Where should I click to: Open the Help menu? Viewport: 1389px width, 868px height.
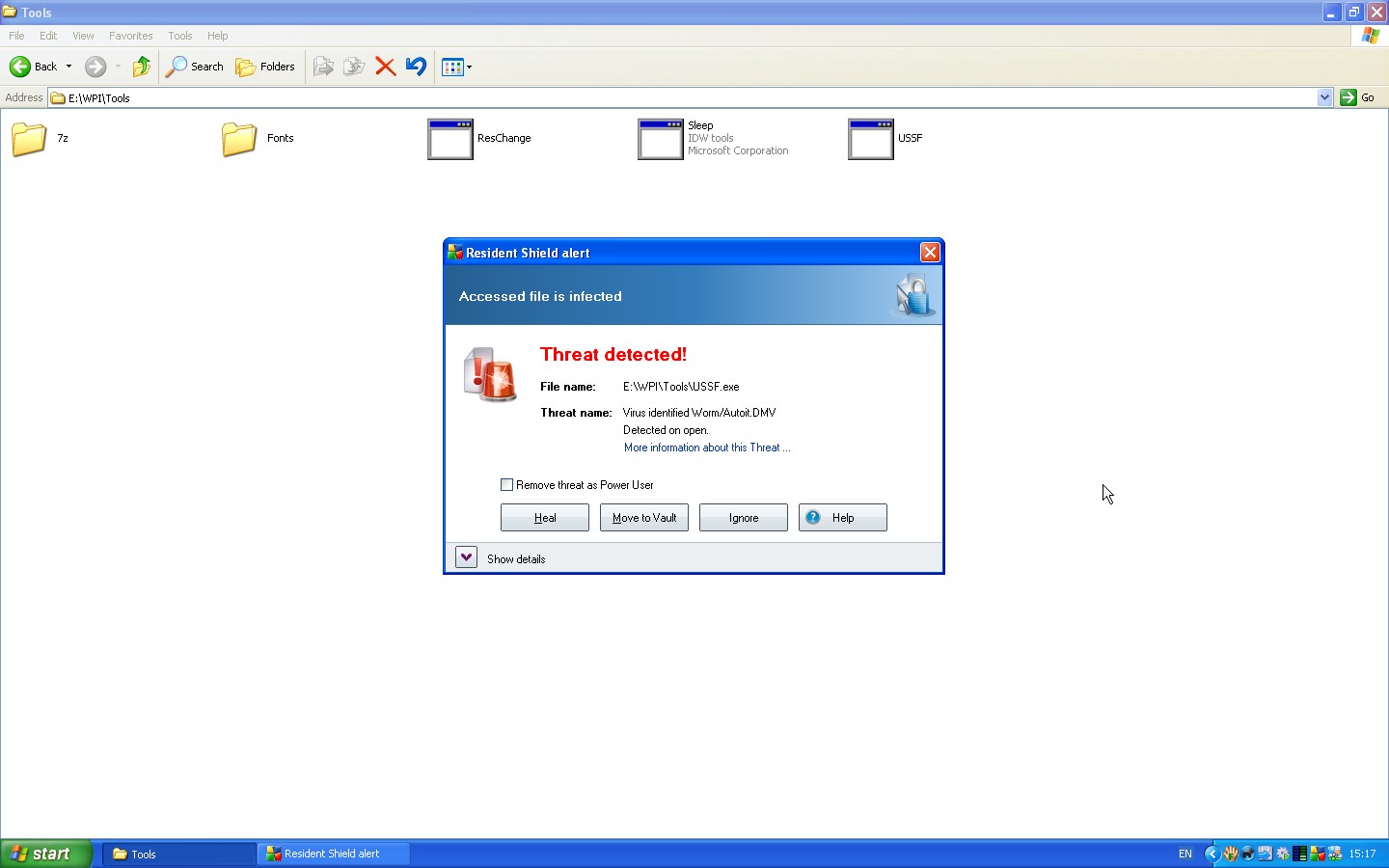[x=218, y=36]
